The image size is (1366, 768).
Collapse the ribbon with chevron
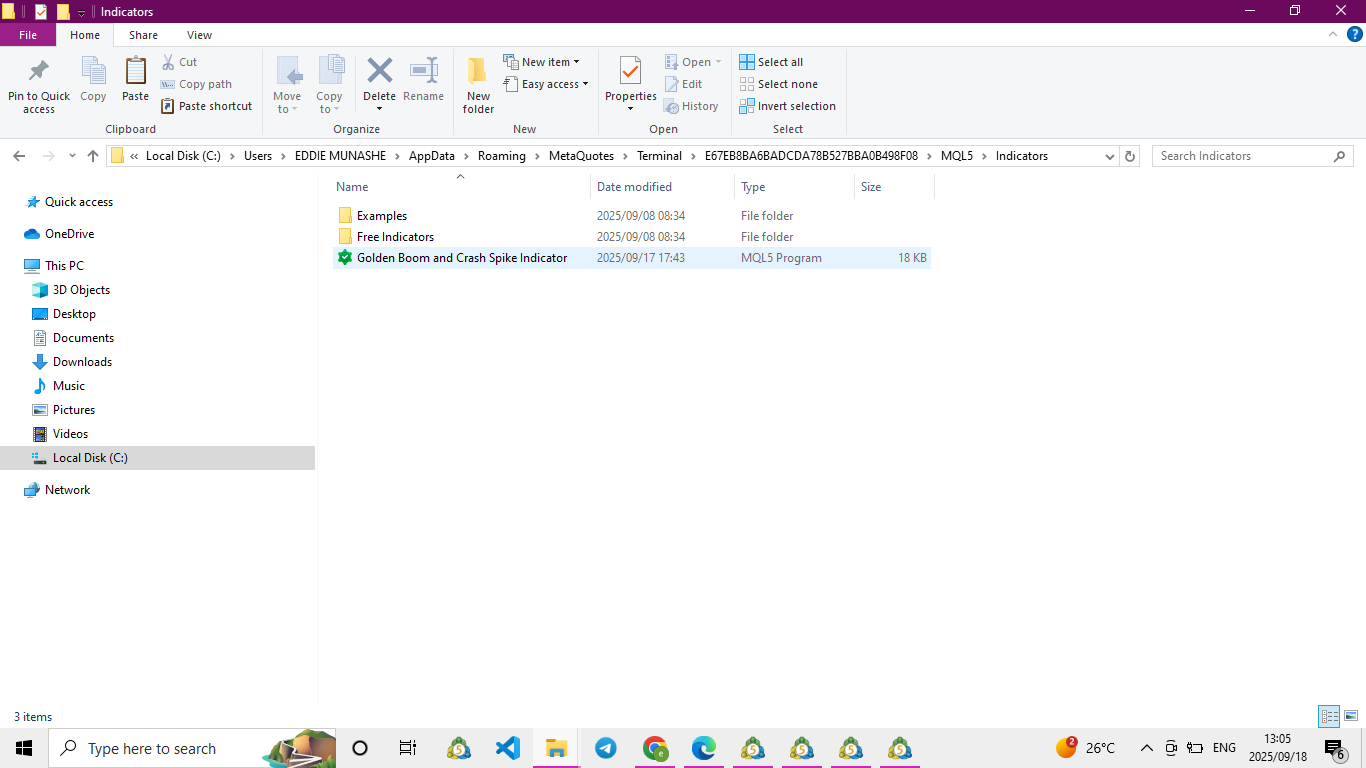1333,34
